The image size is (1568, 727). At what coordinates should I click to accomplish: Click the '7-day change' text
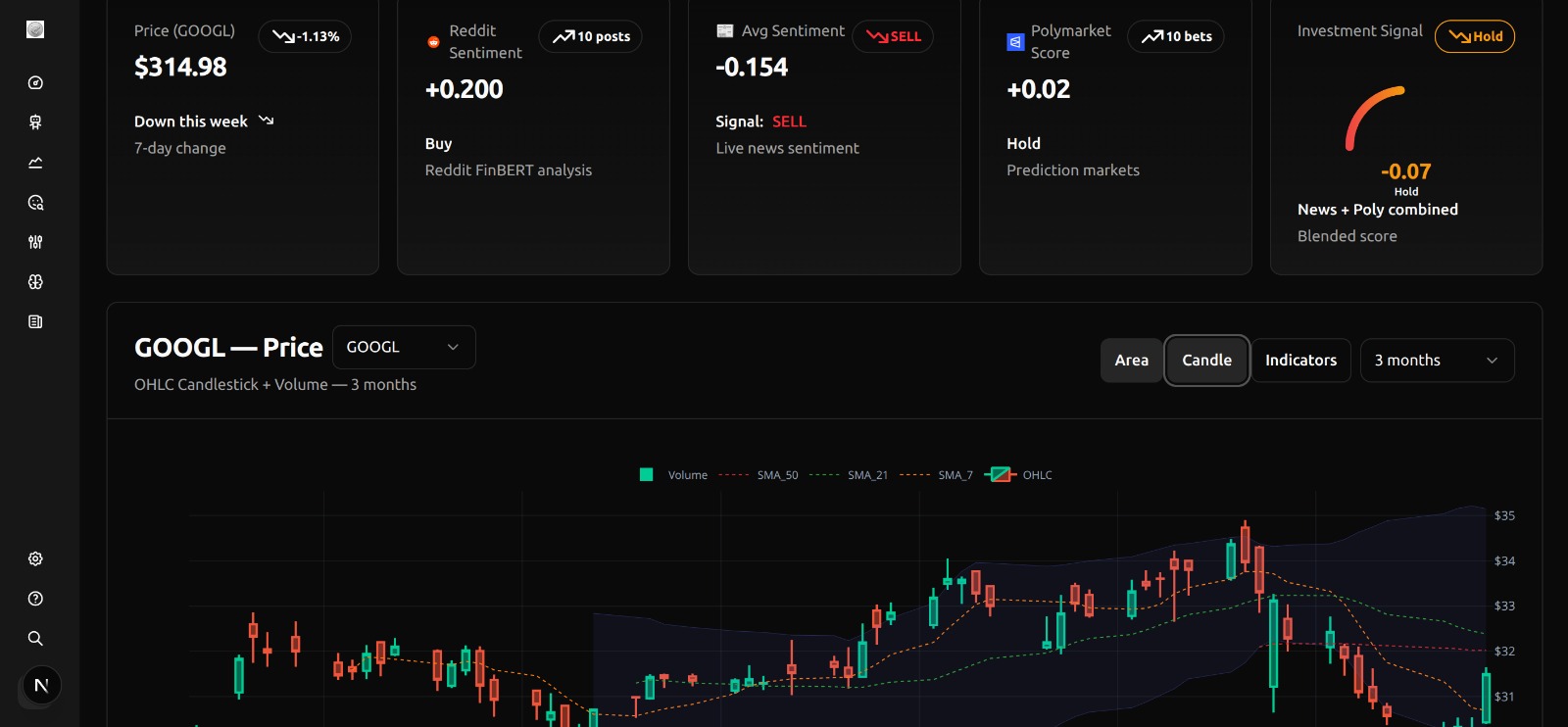pyautogui.click(x=180, y=148)
